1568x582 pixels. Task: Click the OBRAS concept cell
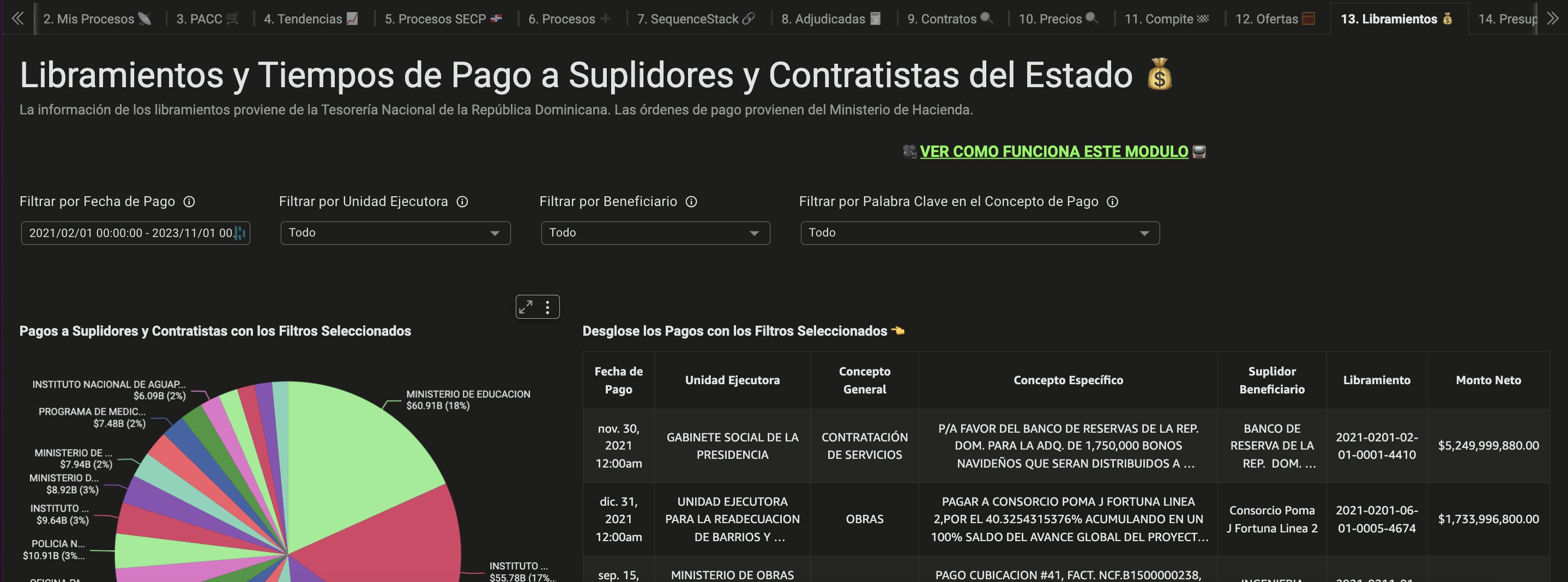pos(864,519)
